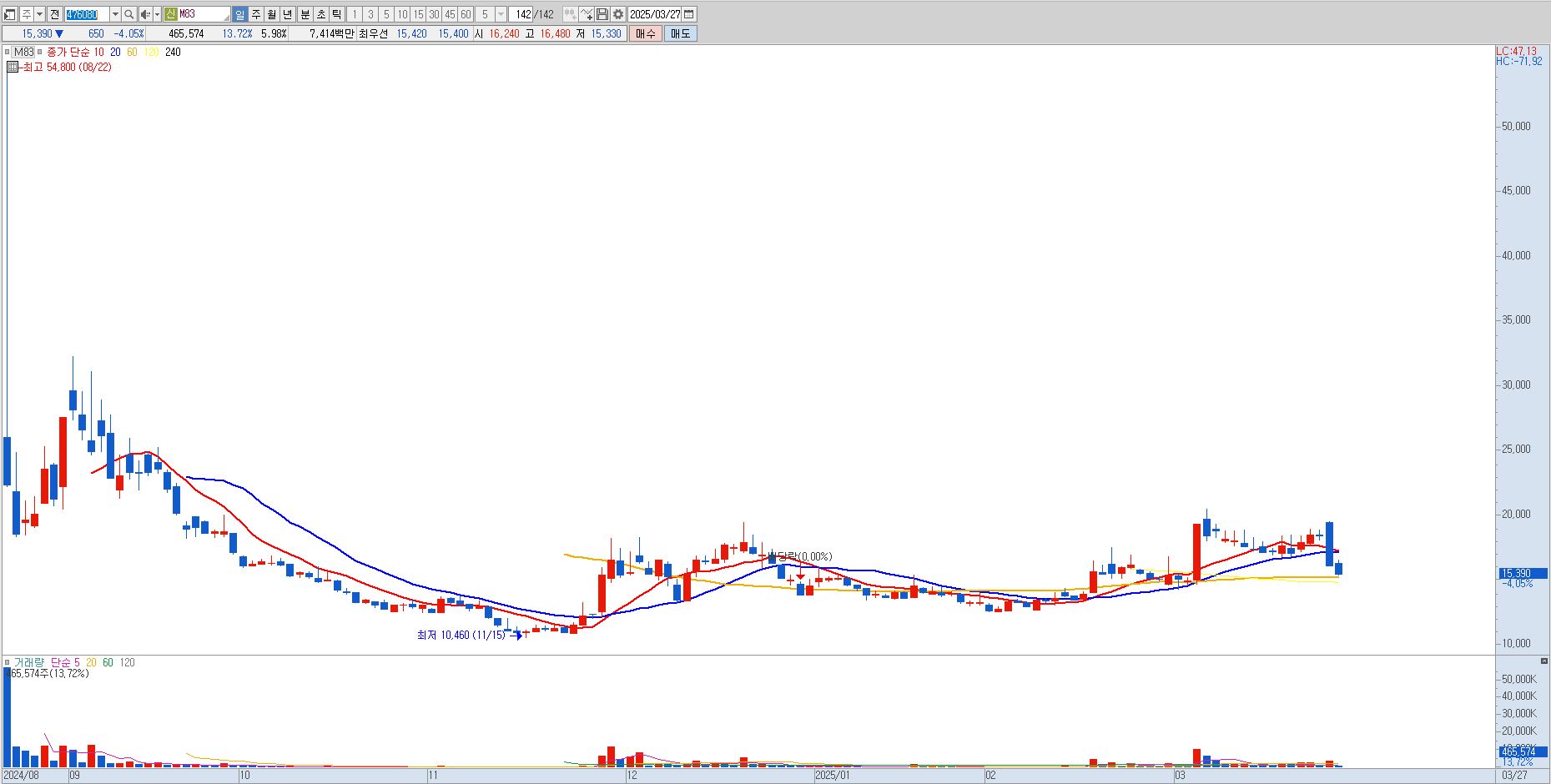Select the daily 일 chart period
Viewport: 1551px width, 784px height.
coord(240,14)
